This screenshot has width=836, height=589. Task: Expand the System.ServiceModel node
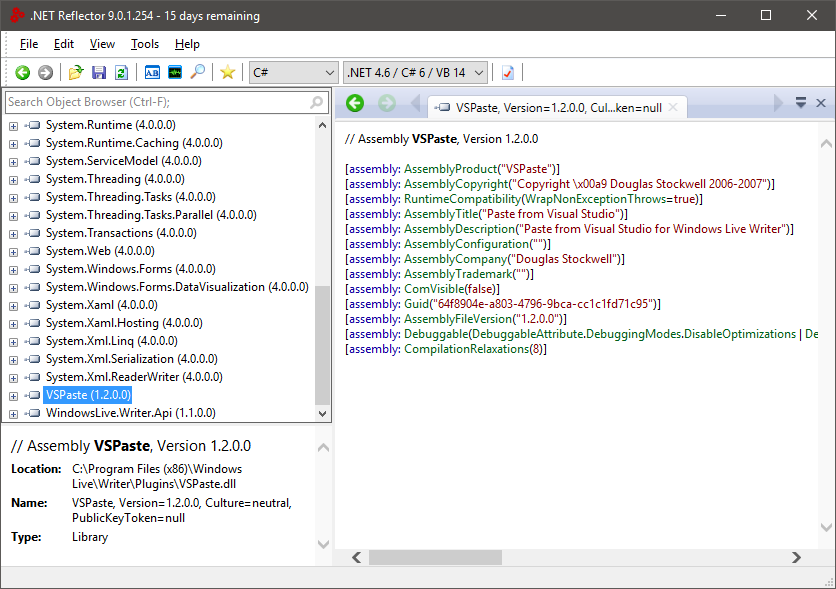[x=13, y=162]
